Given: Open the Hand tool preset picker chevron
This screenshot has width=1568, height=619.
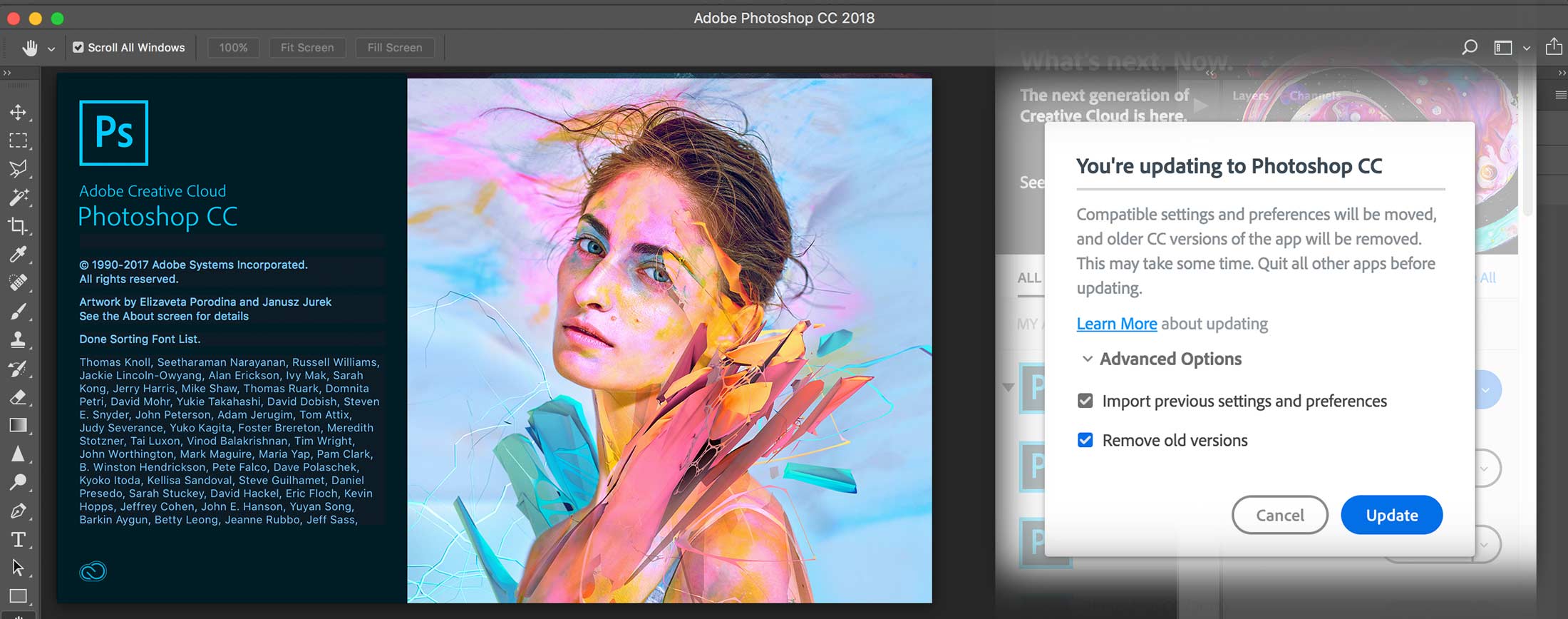Looking at the screenshot, I should pyautogui.click(x=51, y=49).
